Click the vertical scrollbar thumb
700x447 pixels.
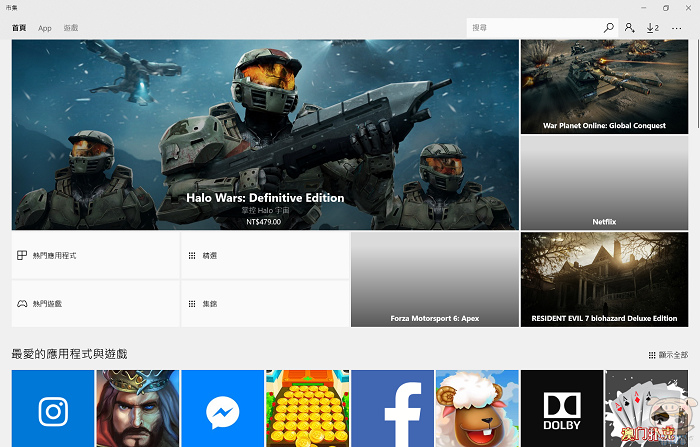tap(698, 85)
